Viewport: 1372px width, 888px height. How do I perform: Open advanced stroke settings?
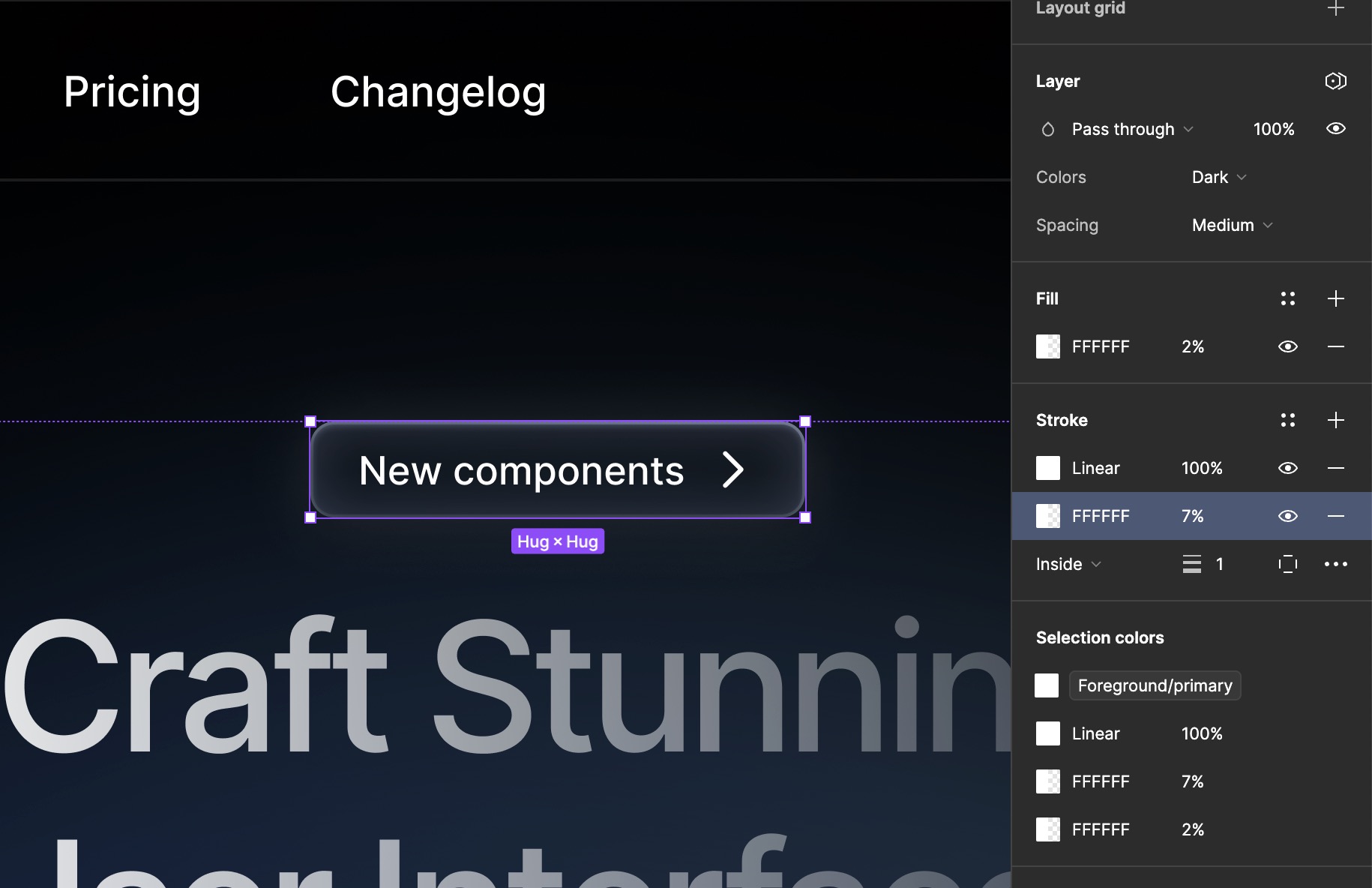coord(1289,564)
